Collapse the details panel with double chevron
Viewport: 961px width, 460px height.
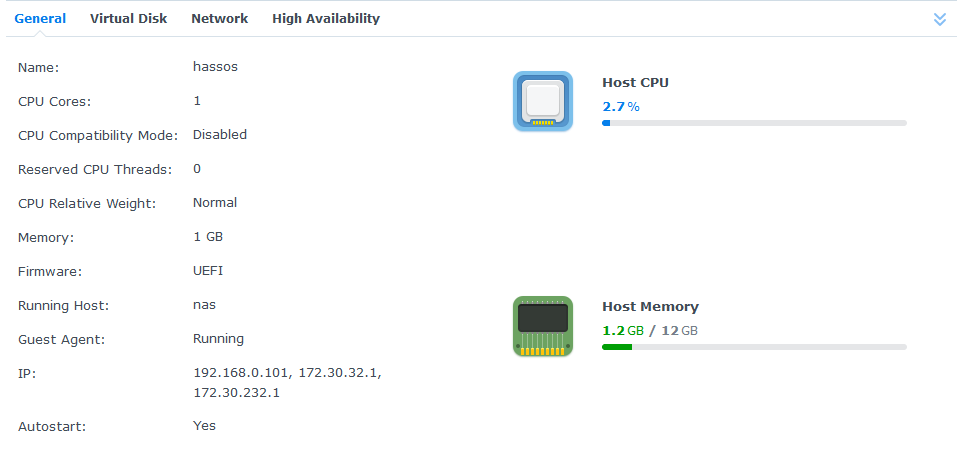tap(939, 19)
